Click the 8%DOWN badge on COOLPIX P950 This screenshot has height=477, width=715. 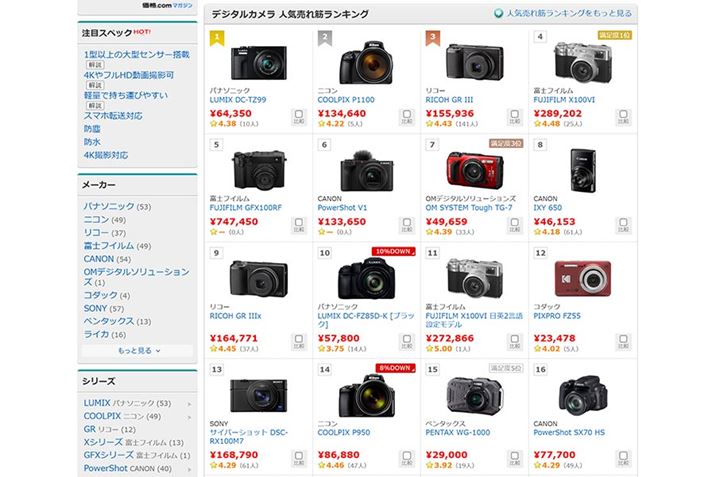[x=395, y=368]
